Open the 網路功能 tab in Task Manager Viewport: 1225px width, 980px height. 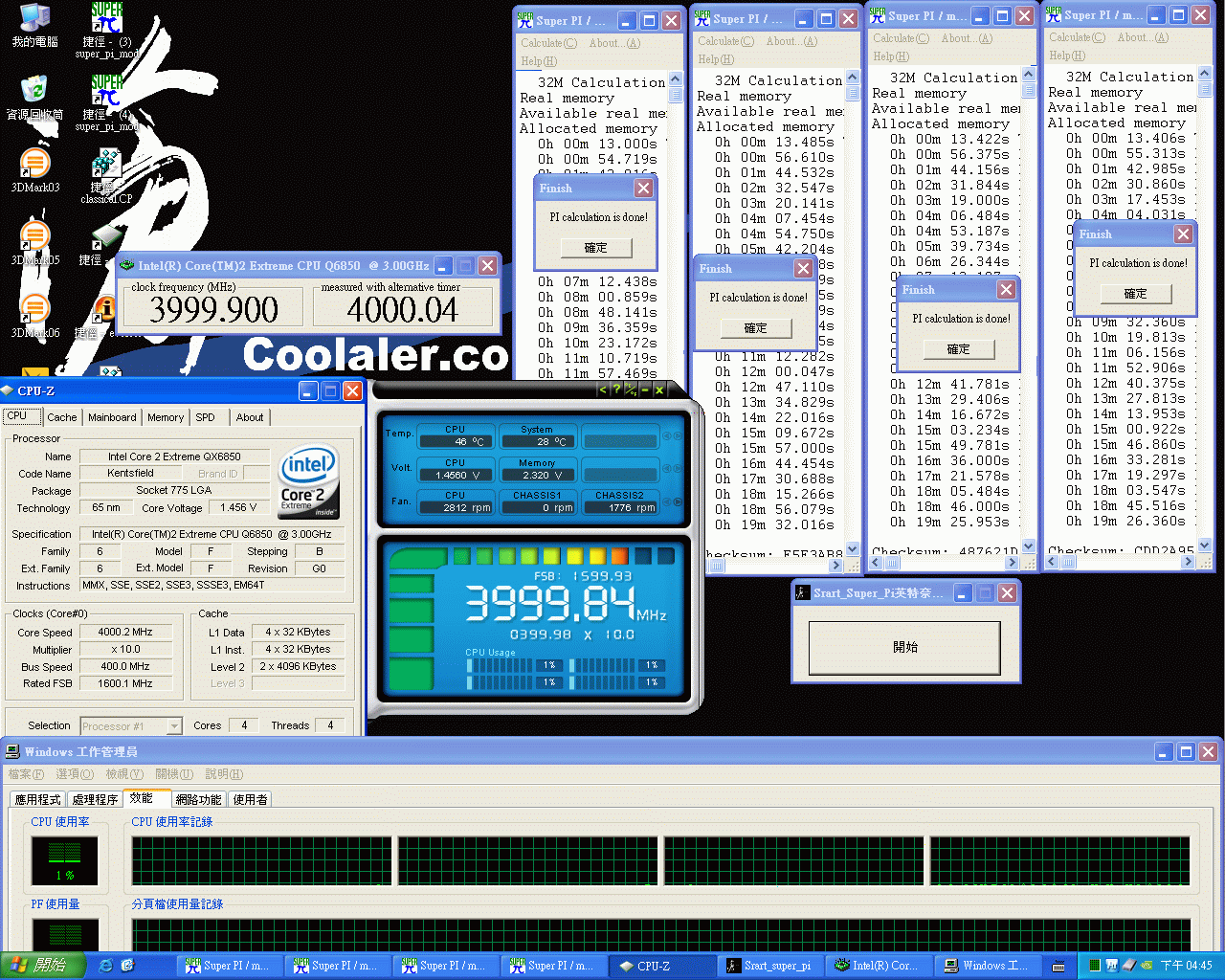point(198,799)
